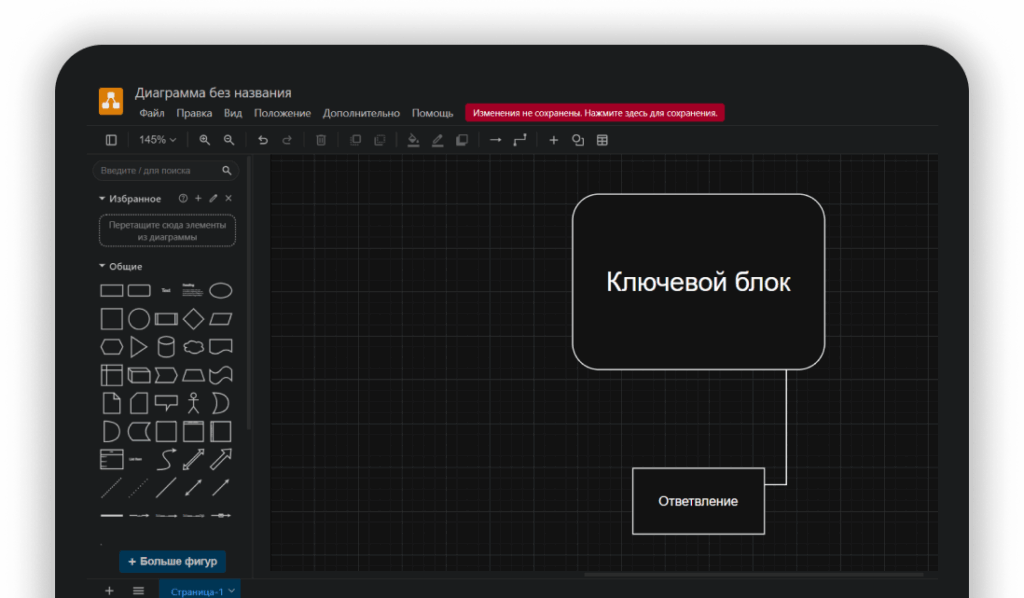Click the zoom out magnifier icon
The image size is (1024, 598).
pyautogui.click(x=229, y=140)
